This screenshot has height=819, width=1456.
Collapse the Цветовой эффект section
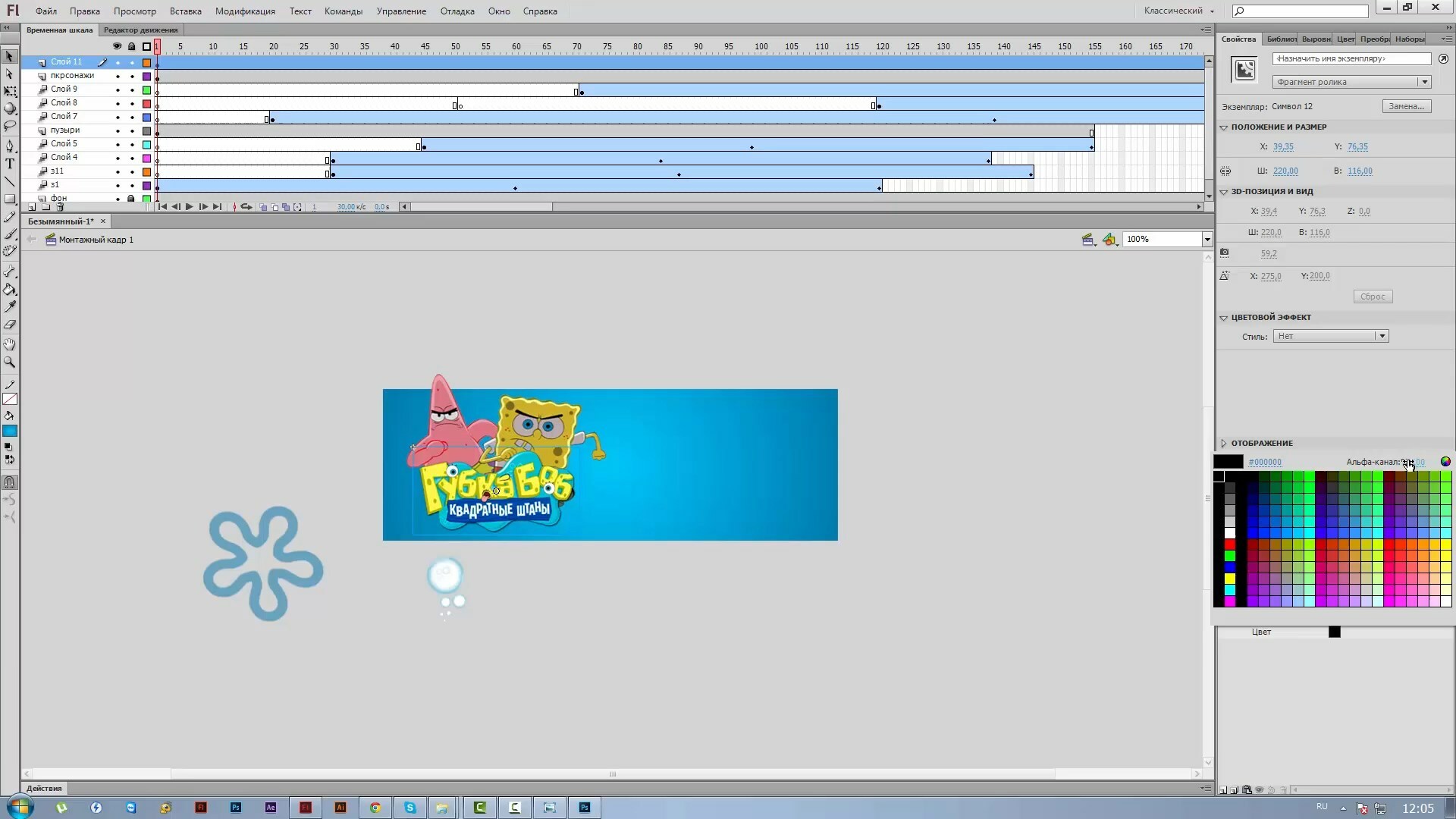(1223, 318)
